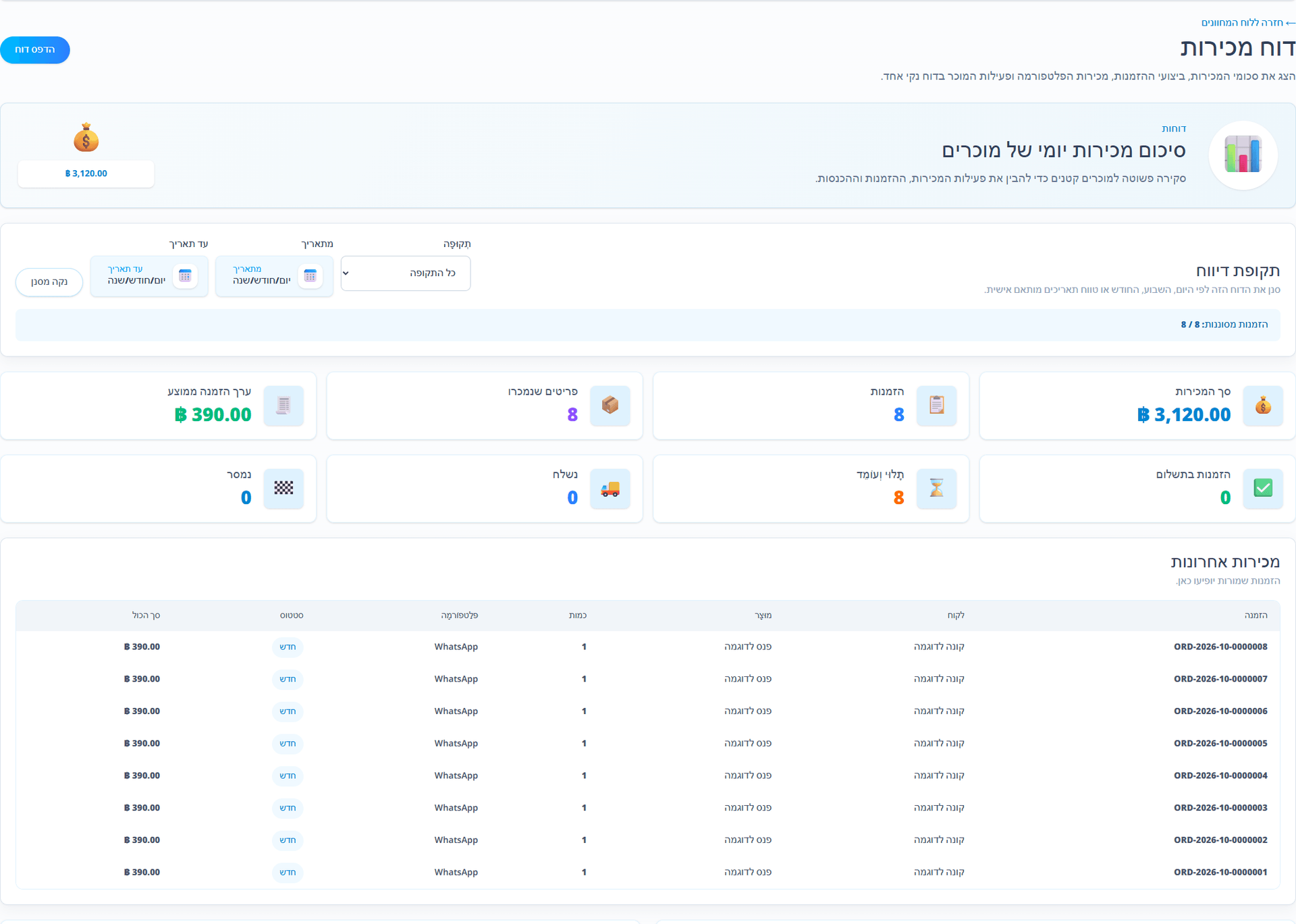This screenshot has height=924, width=1296.
Task: Click the from-date input field מתאריך
Action: click(x=274, y=276)
